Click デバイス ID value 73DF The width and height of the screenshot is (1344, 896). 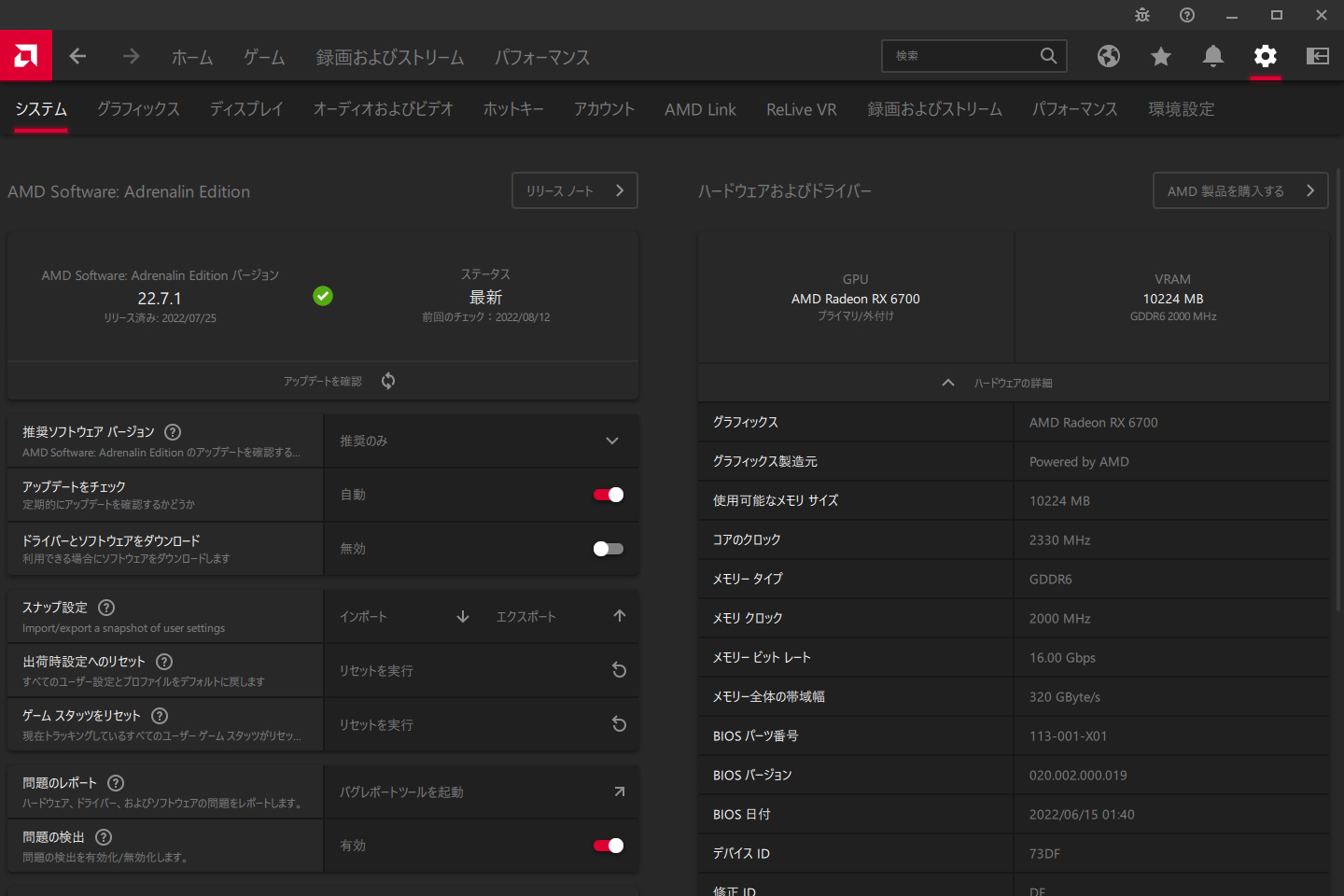1044,854
